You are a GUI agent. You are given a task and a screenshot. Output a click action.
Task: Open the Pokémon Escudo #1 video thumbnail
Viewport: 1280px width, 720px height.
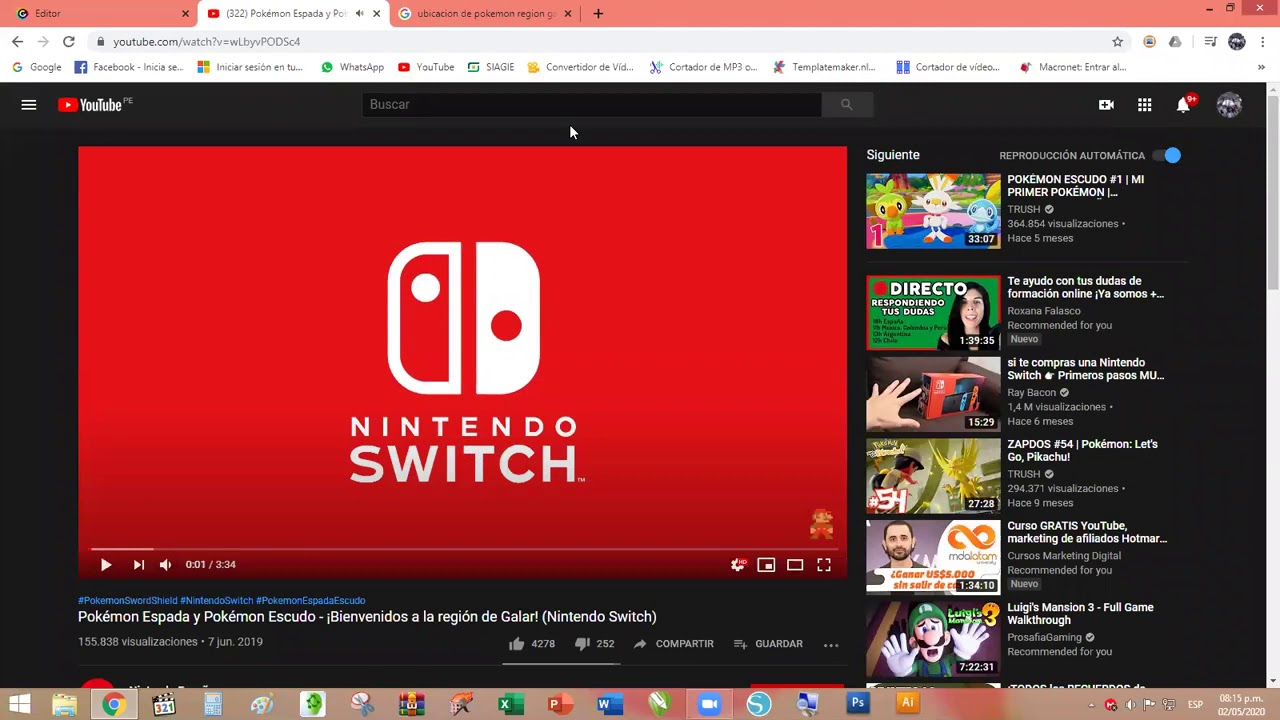click(x=933, y=211)
